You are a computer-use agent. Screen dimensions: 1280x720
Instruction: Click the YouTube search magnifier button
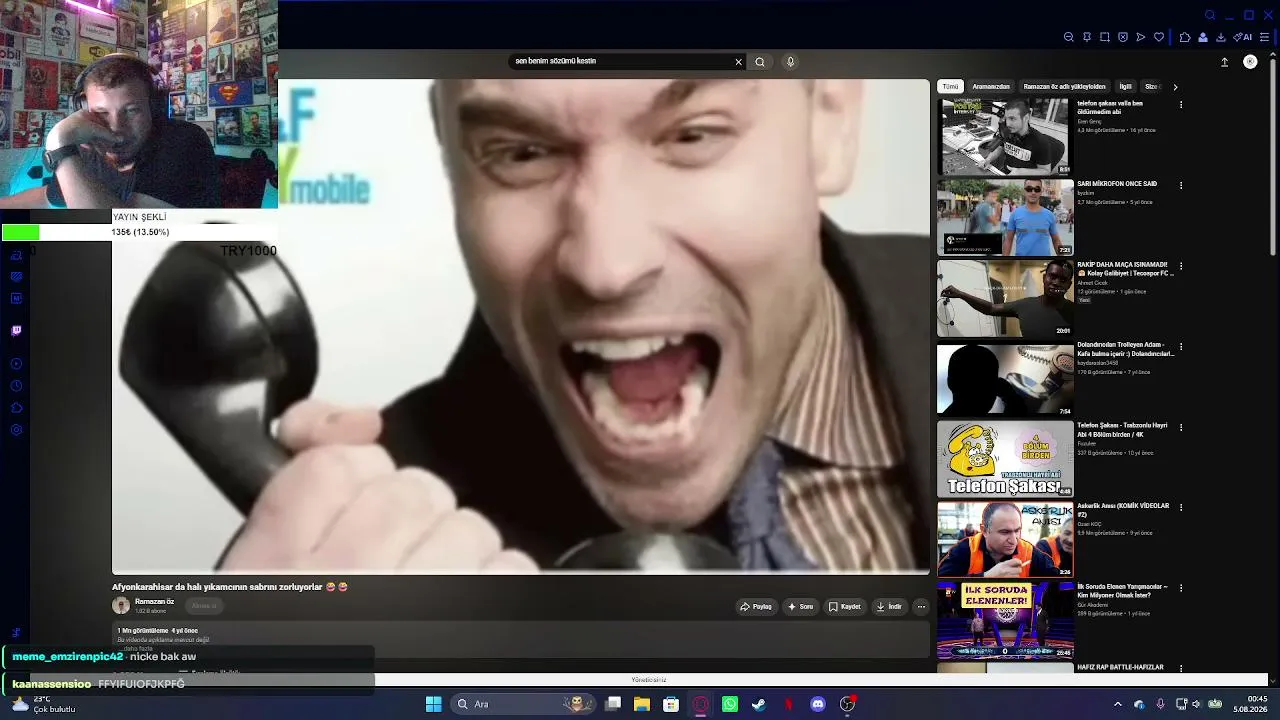[x=760, y=62]
